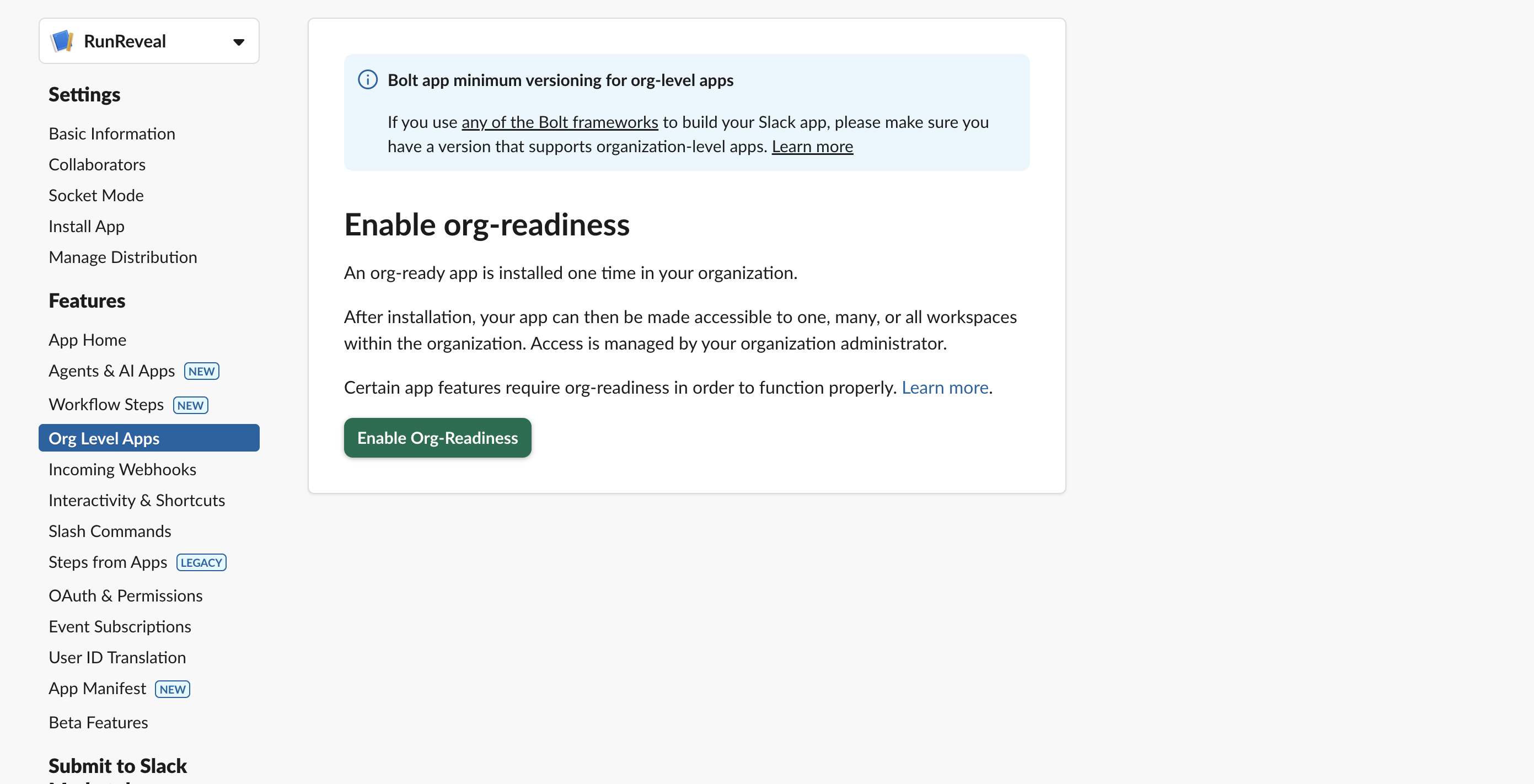Open the App Home feature page

click(x=87, y=339)
